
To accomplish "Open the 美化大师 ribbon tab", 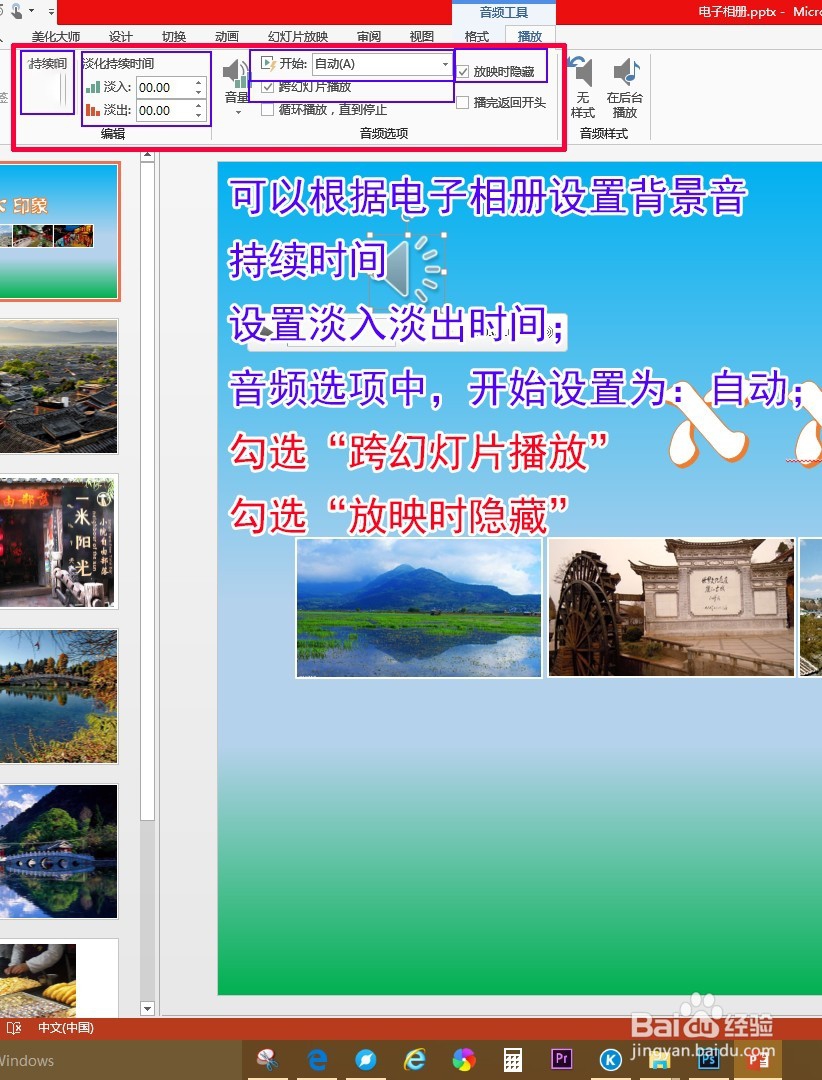I will click(56, 37).
